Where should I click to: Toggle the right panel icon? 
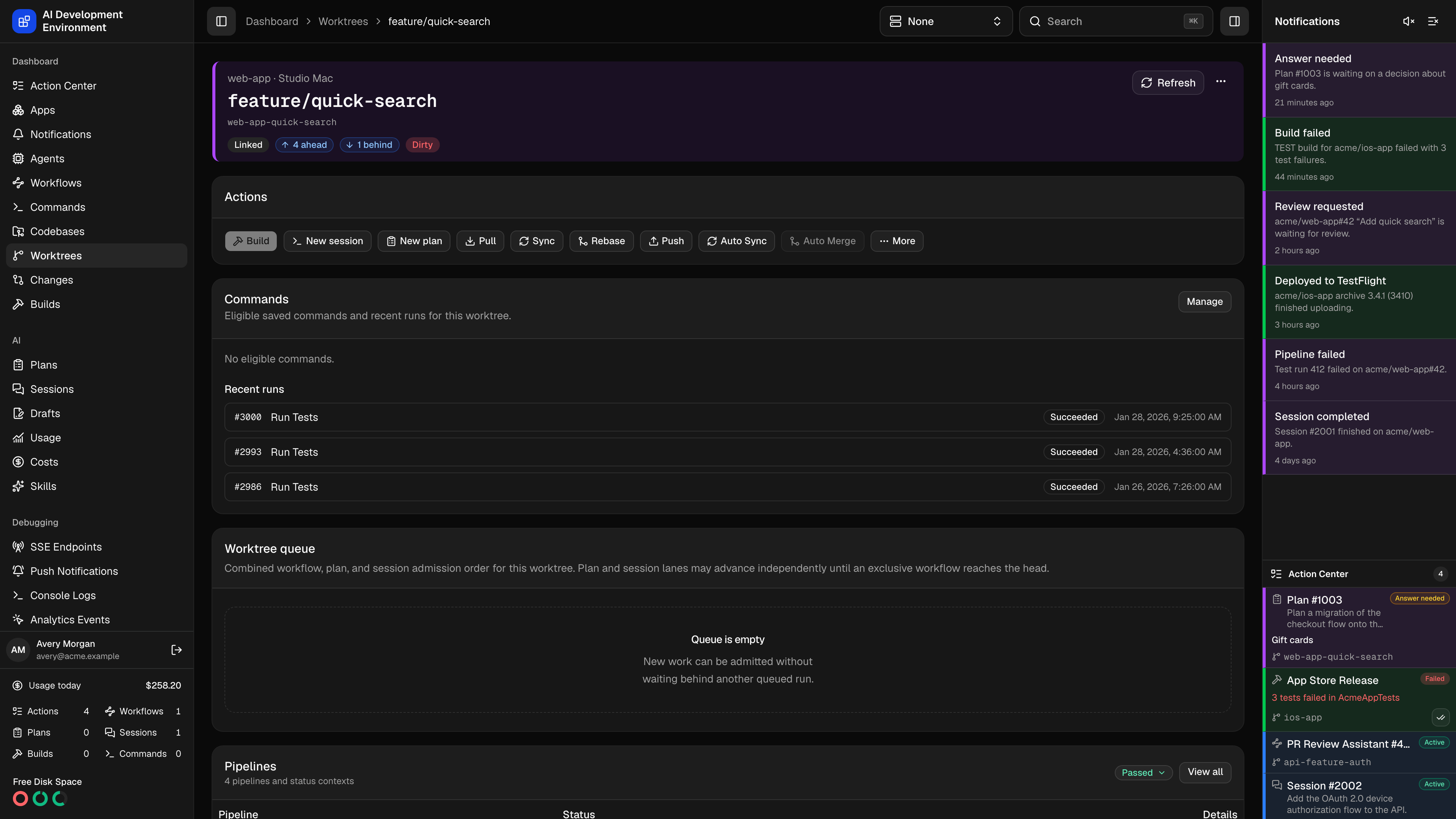pyautogui.click(x=1235, y=22)
